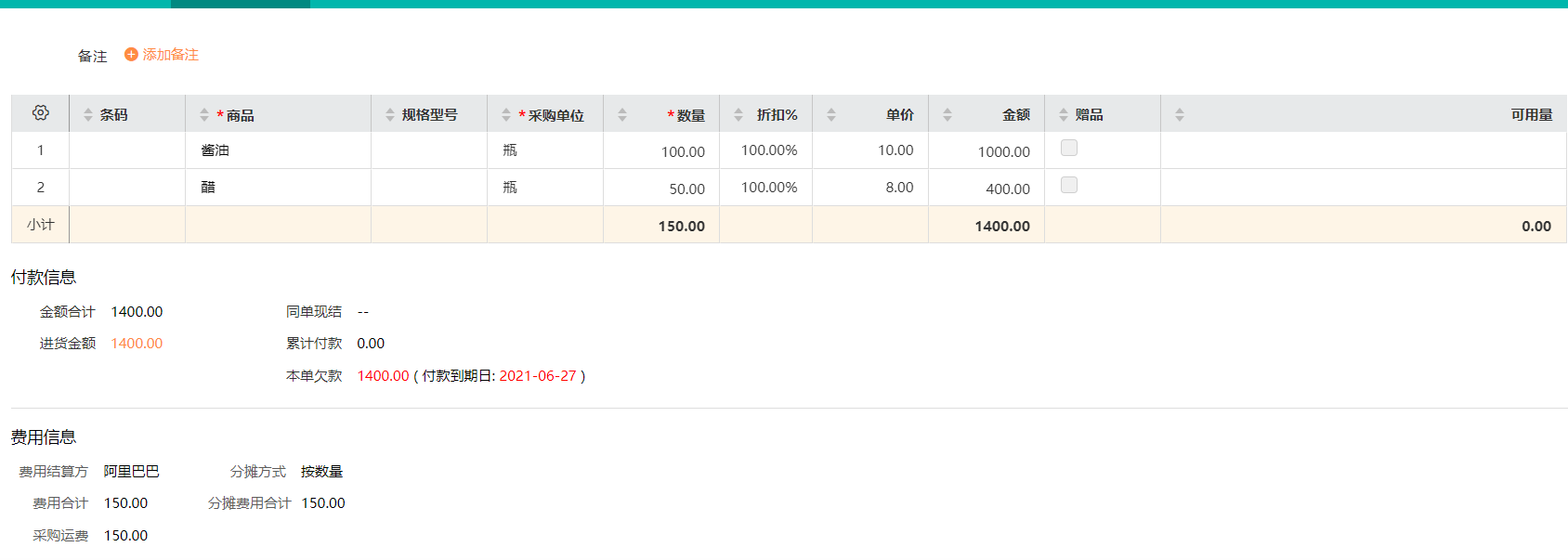Image resolution: width=1568 pixels, height=560 pixels.
Task: Sort by 数量 column arrows
Action: [622, 115]
